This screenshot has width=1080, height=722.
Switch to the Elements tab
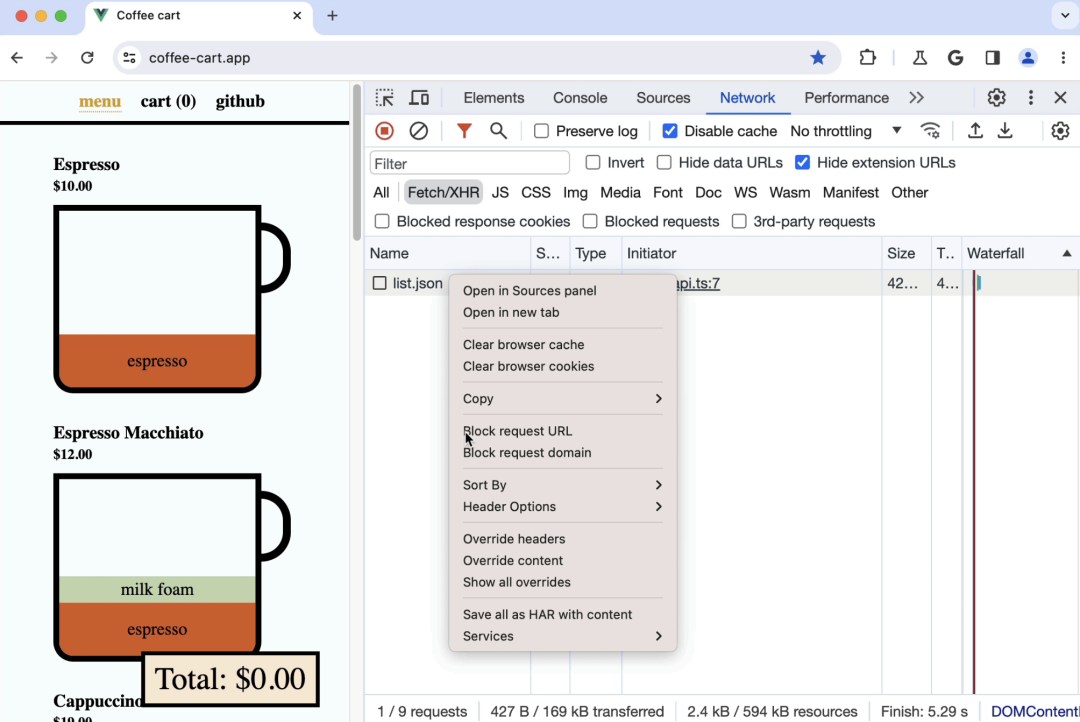494,98
